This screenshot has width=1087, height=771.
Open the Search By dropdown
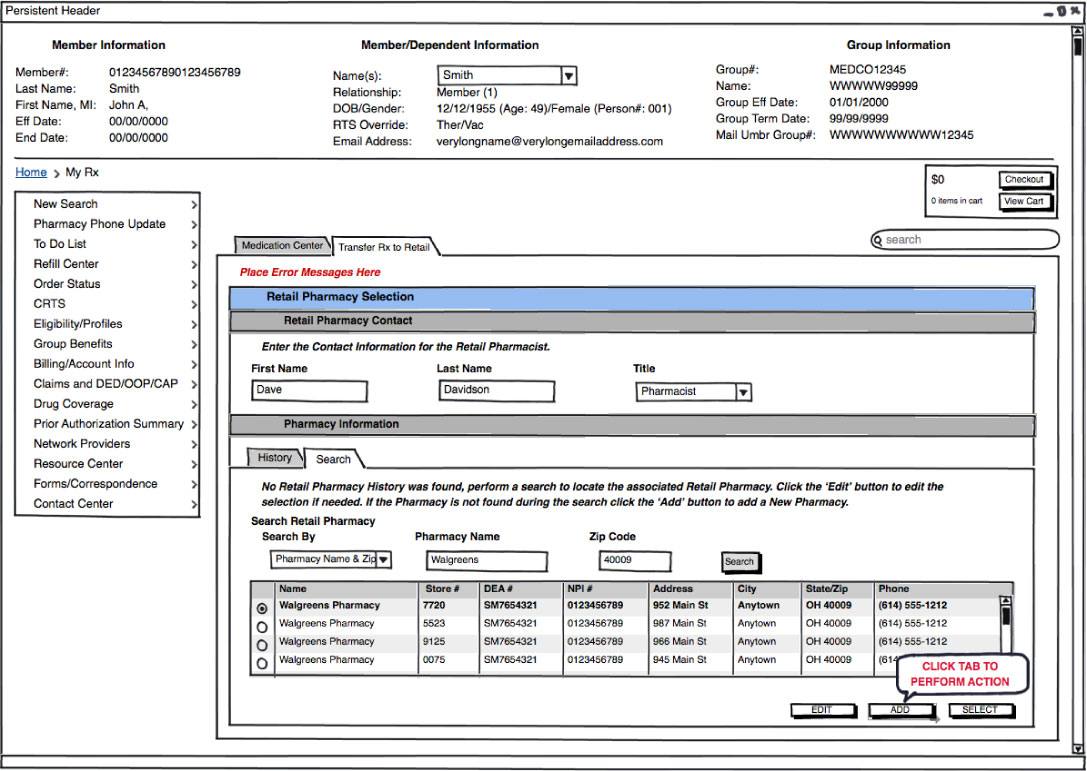[331, 560]
